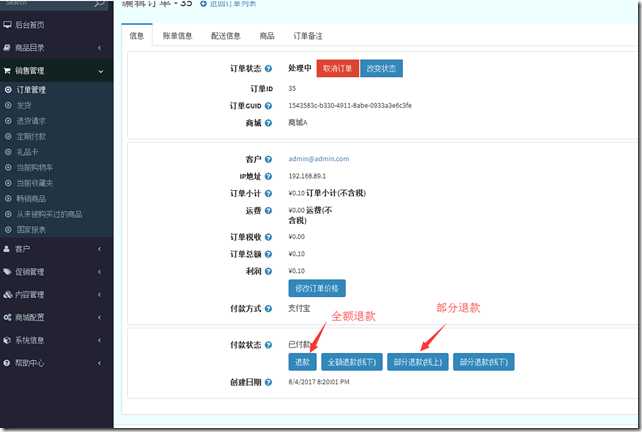This screenshot has height=432, width=642.
Task: Expand the 促销管理 menu chevron
Action: (99, 272)
